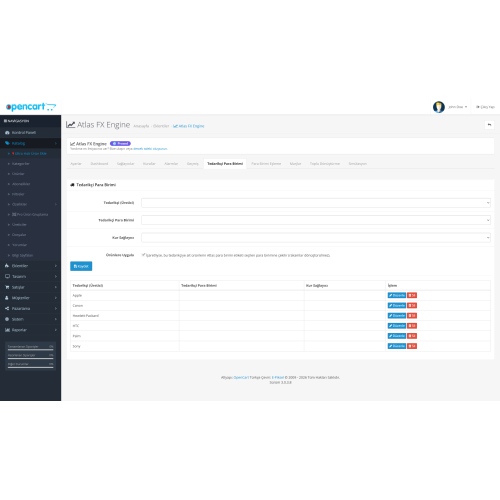This screenshot has height=500, width=500.
Task: Toggle the Öncelikle Uygula checkbox
Action: pos(144,255)
